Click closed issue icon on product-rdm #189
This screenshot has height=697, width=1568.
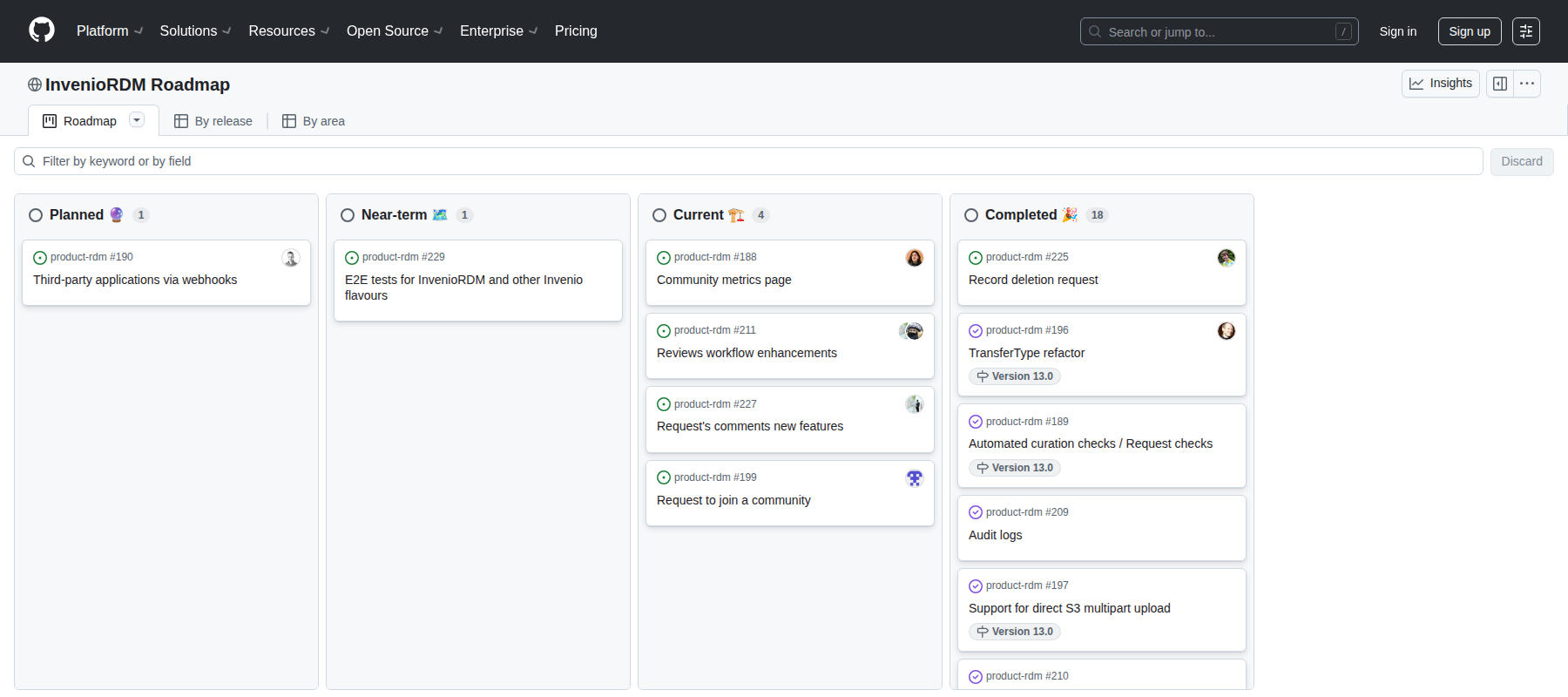976,422
